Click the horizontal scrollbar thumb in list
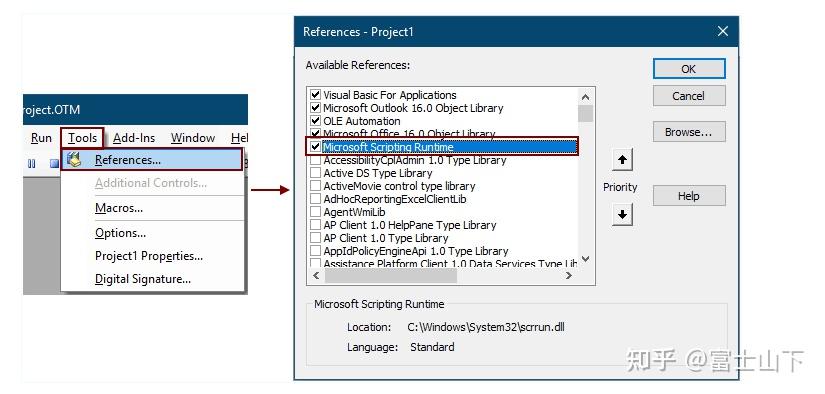This screenshot has height=394, width=825. point(390,275)
